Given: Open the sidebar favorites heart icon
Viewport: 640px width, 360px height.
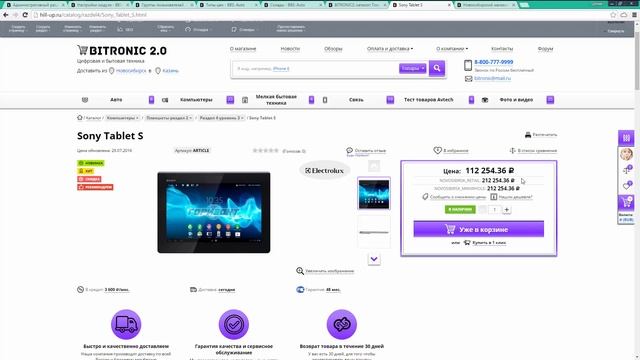Looking at the screenshot, I should click(626, 186).
